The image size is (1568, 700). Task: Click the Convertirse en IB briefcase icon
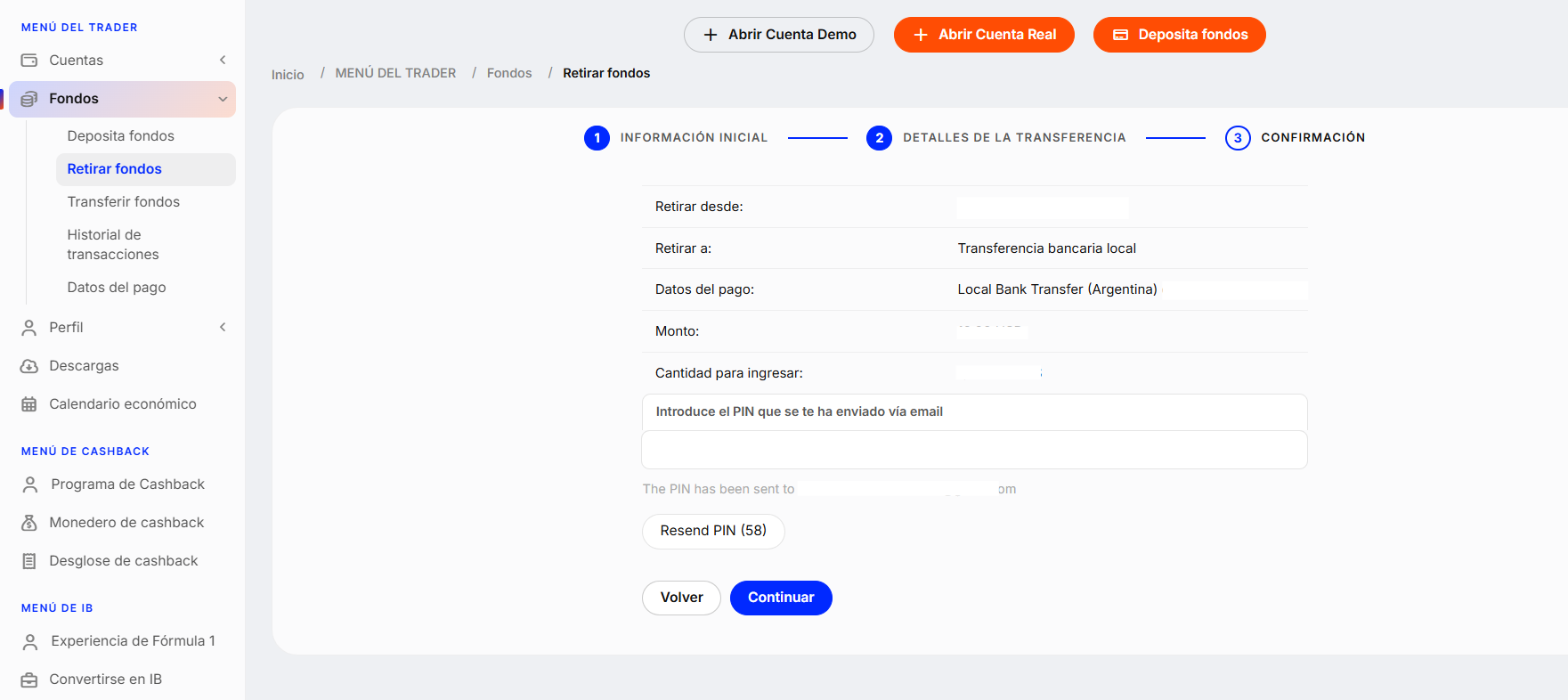click(29, 680)
